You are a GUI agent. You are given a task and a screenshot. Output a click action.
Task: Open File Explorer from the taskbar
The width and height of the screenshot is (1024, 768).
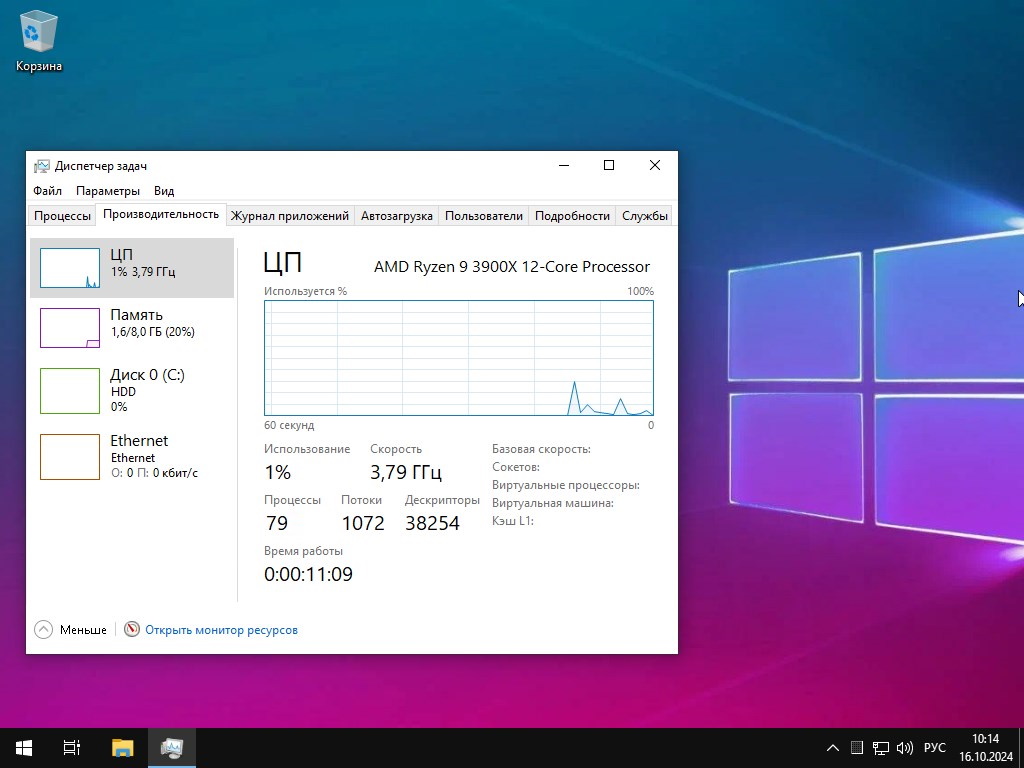click(x=122, y=748)
